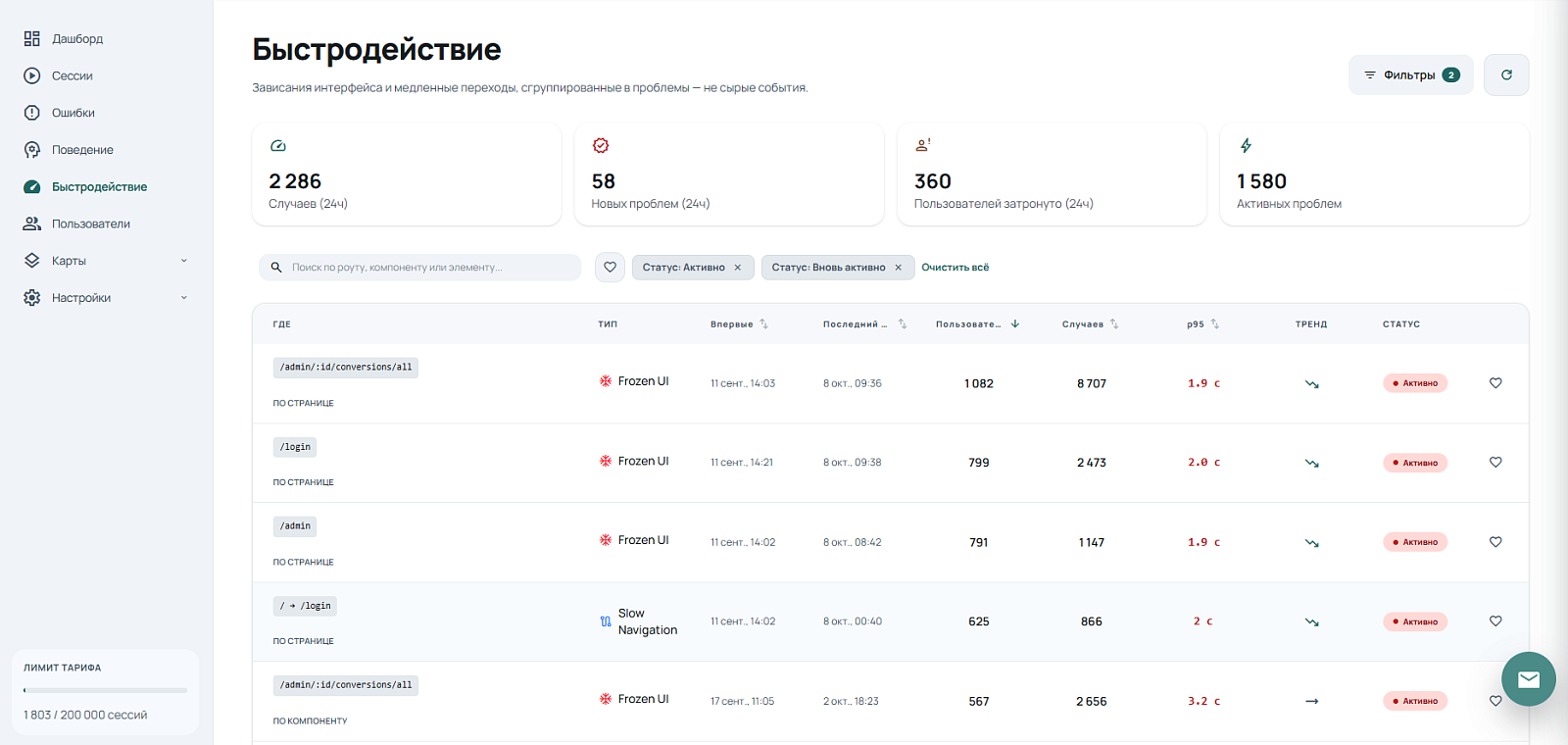Favorite the /admin/:id/conversions/all page row

click(x=1495, y=383)
